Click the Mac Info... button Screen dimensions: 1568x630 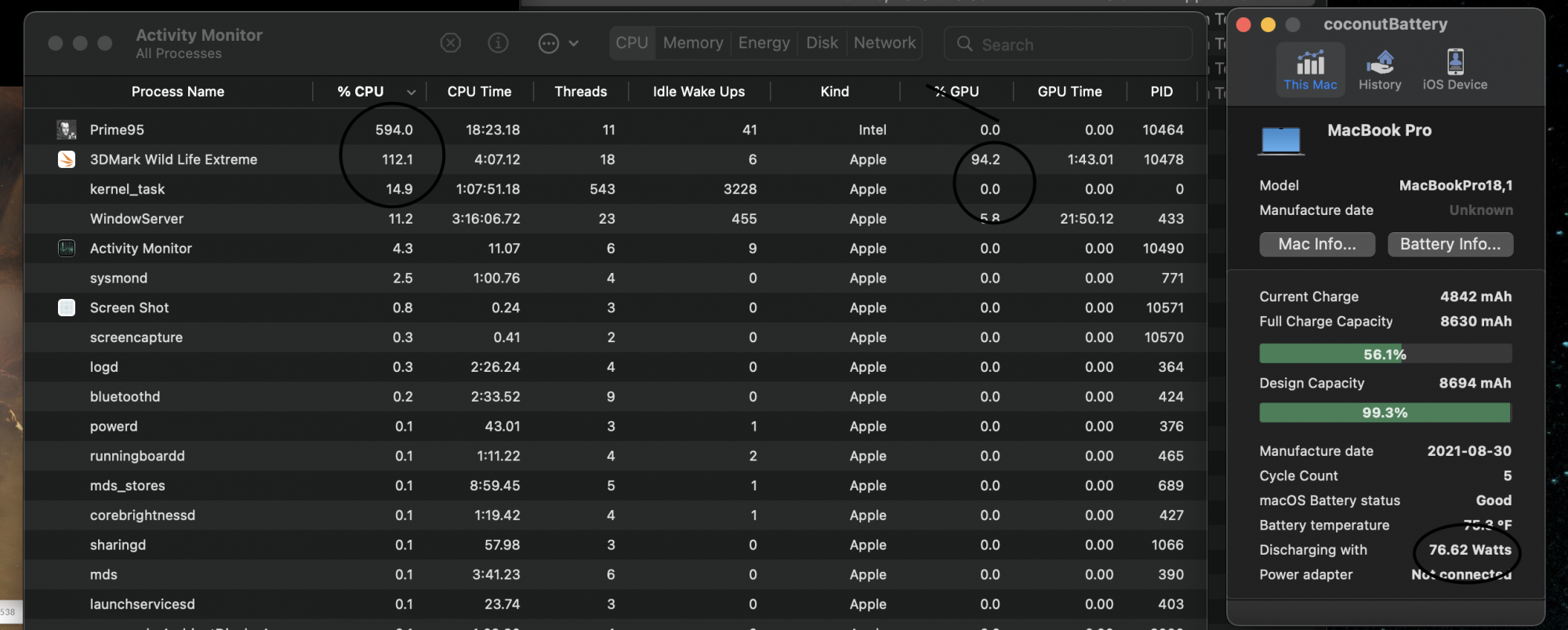1317,244
